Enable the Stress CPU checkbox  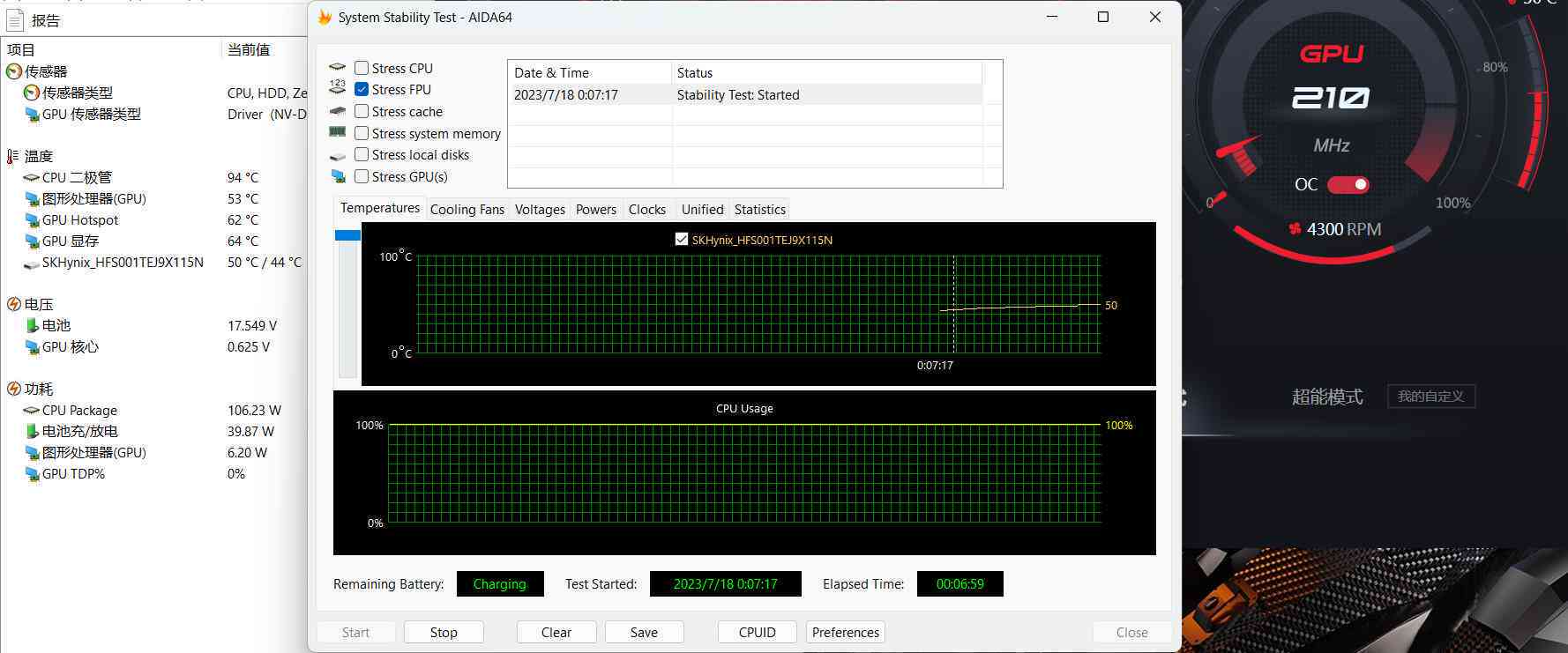362,68
